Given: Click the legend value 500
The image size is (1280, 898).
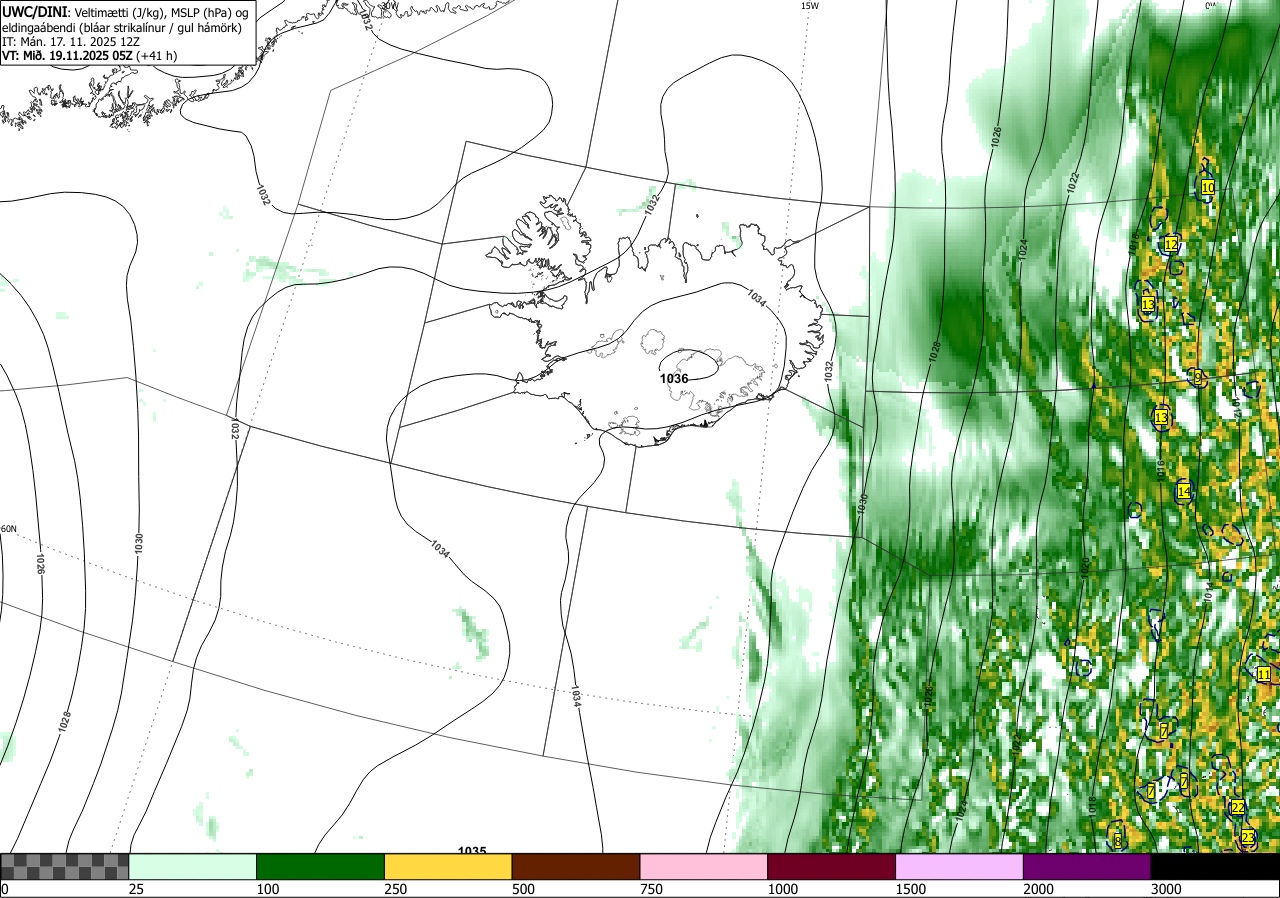Looking at the screenshot, I should pyautogui.click(x=524, y=889).
